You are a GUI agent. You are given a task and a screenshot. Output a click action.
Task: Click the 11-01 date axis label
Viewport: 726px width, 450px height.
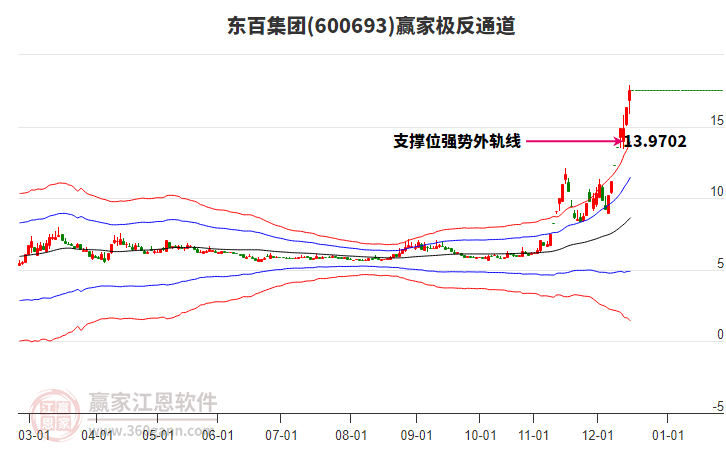pyautogui.click(x=533, y=435)
